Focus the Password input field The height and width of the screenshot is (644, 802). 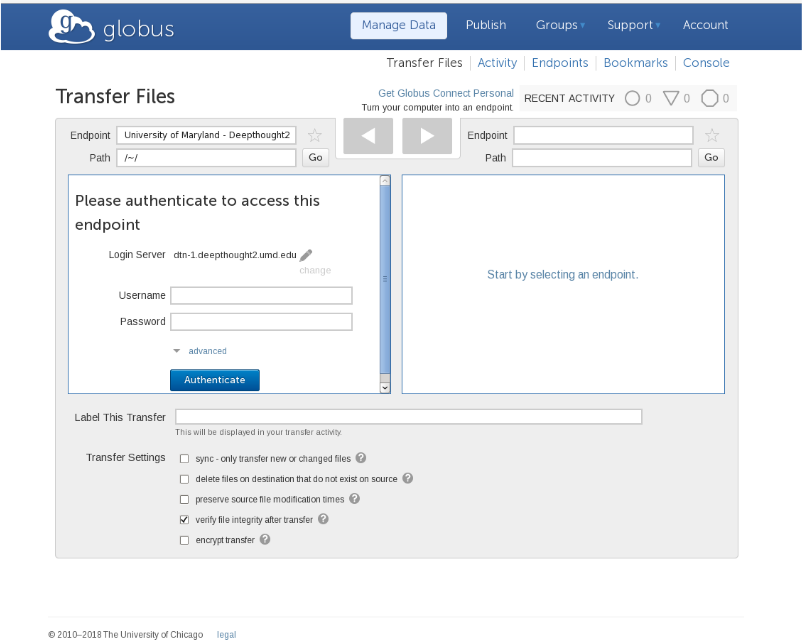pos(261,322)
